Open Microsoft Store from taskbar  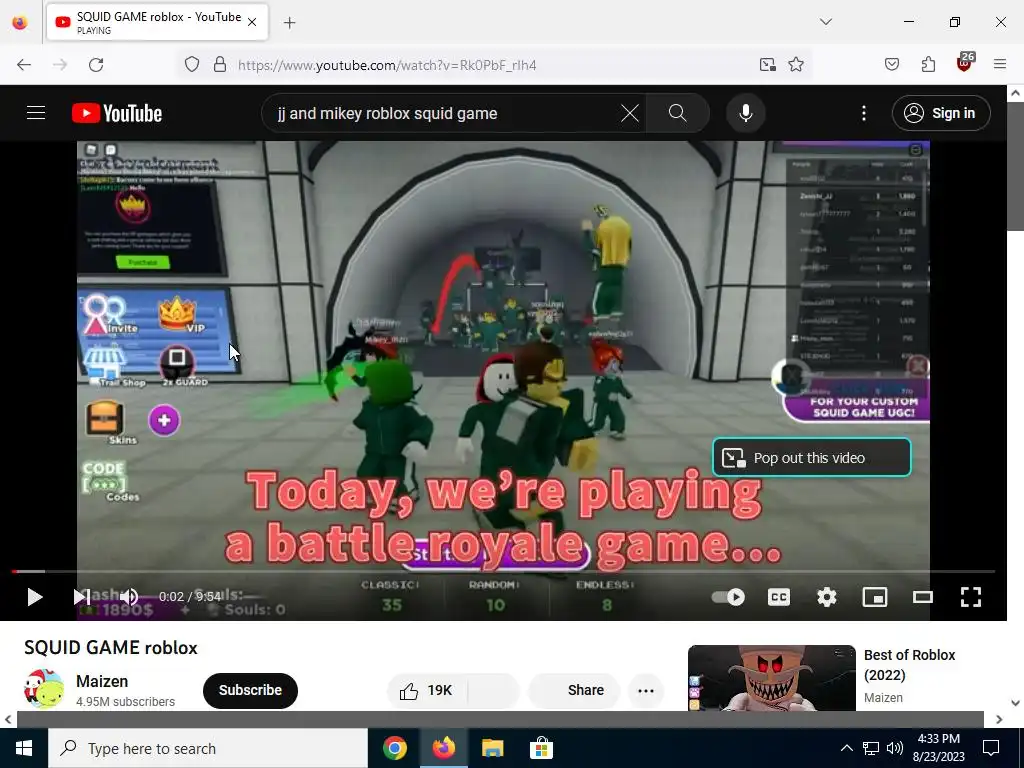541,748
